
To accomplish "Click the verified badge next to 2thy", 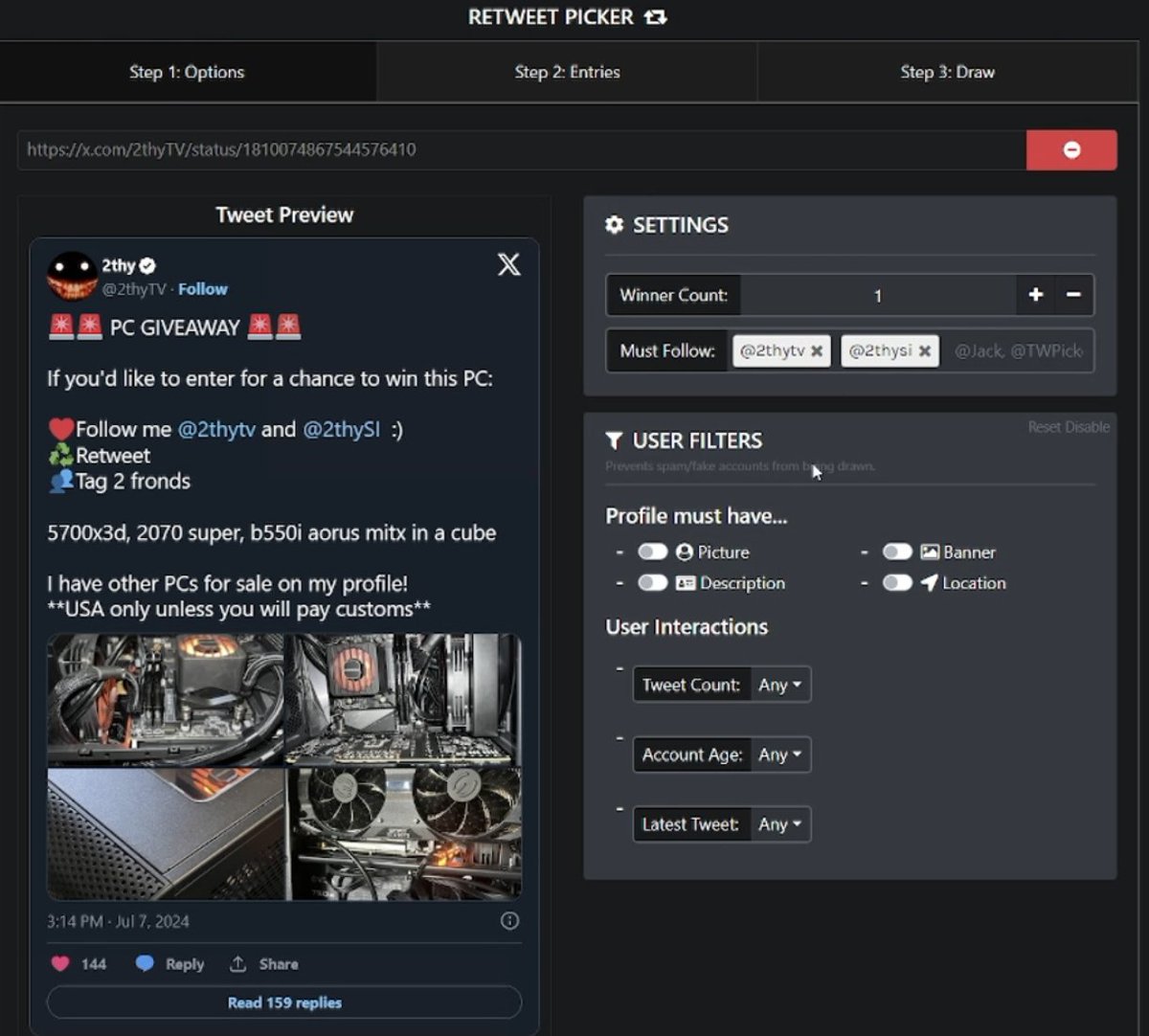I will [x=147, y=265].
